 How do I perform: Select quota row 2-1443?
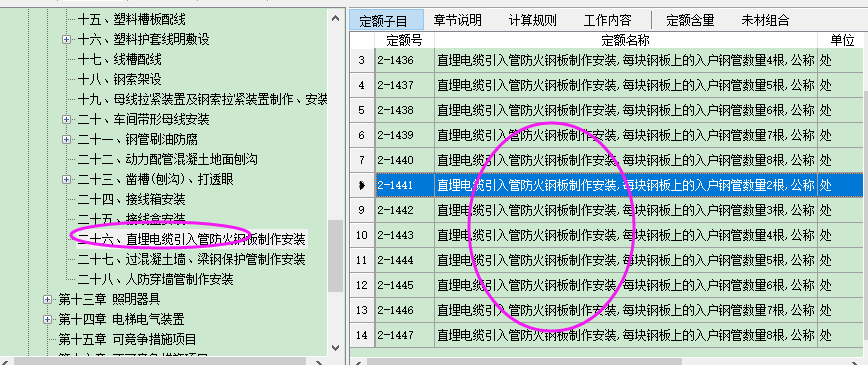(x=607, y=235)
